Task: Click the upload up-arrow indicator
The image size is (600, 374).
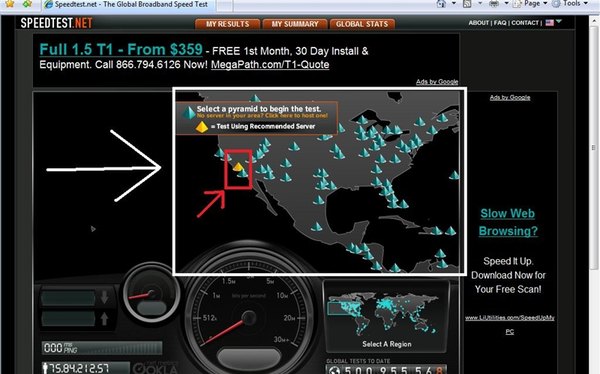Action: (x=104, y=318)
